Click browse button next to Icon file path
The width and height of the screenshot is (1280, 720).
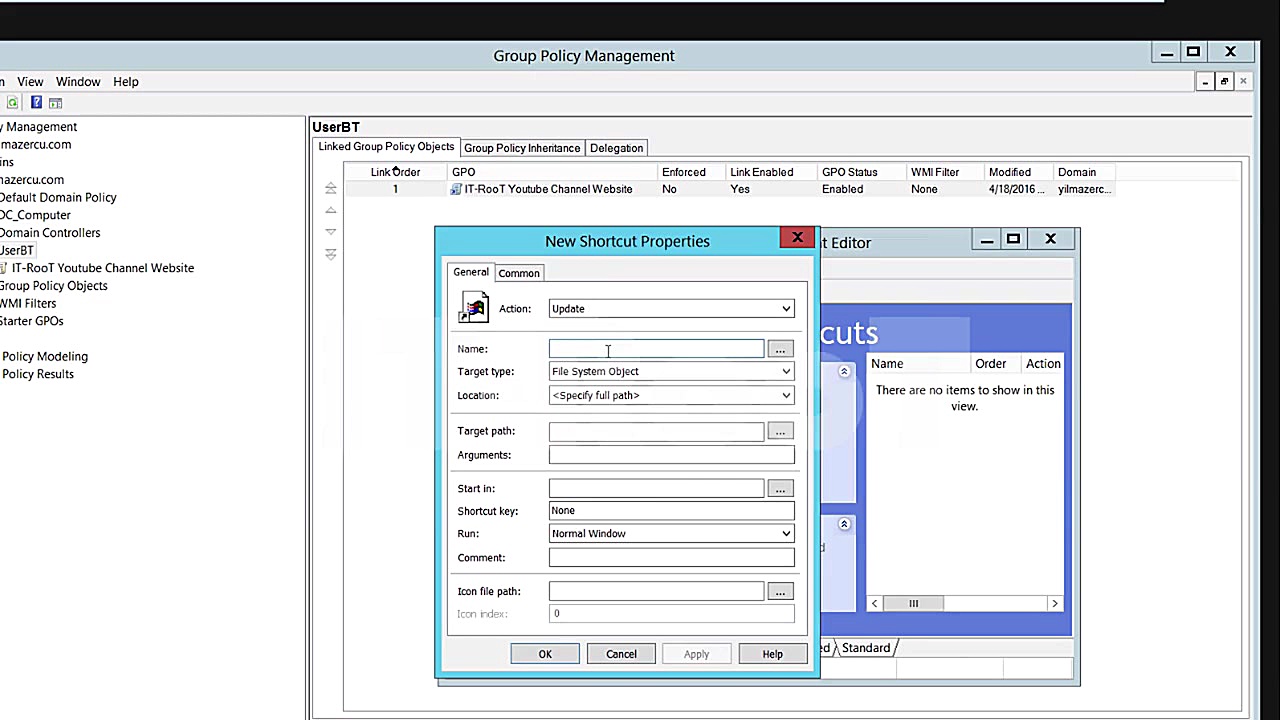[780, 592]
